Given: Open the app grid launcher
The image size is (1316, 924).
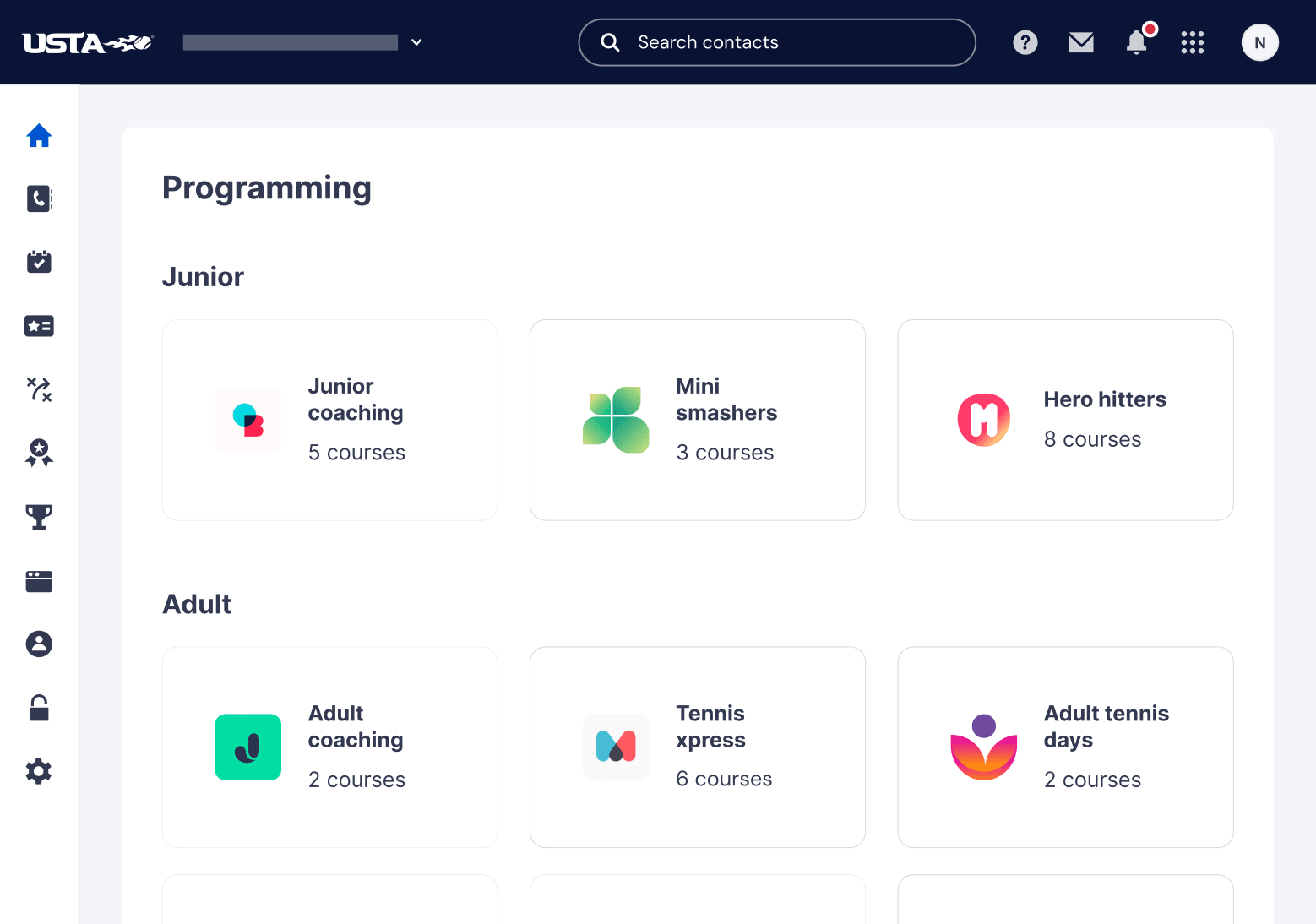Looking at the screenshot, I should pos(1192,42).
